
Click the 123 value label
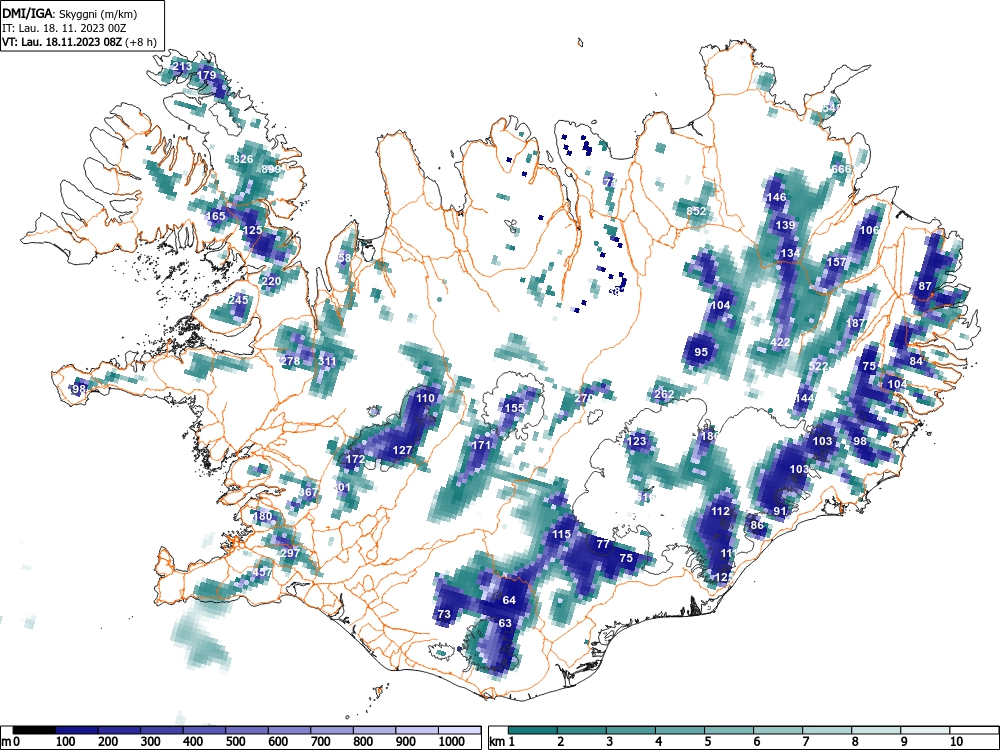click(636, 441)
